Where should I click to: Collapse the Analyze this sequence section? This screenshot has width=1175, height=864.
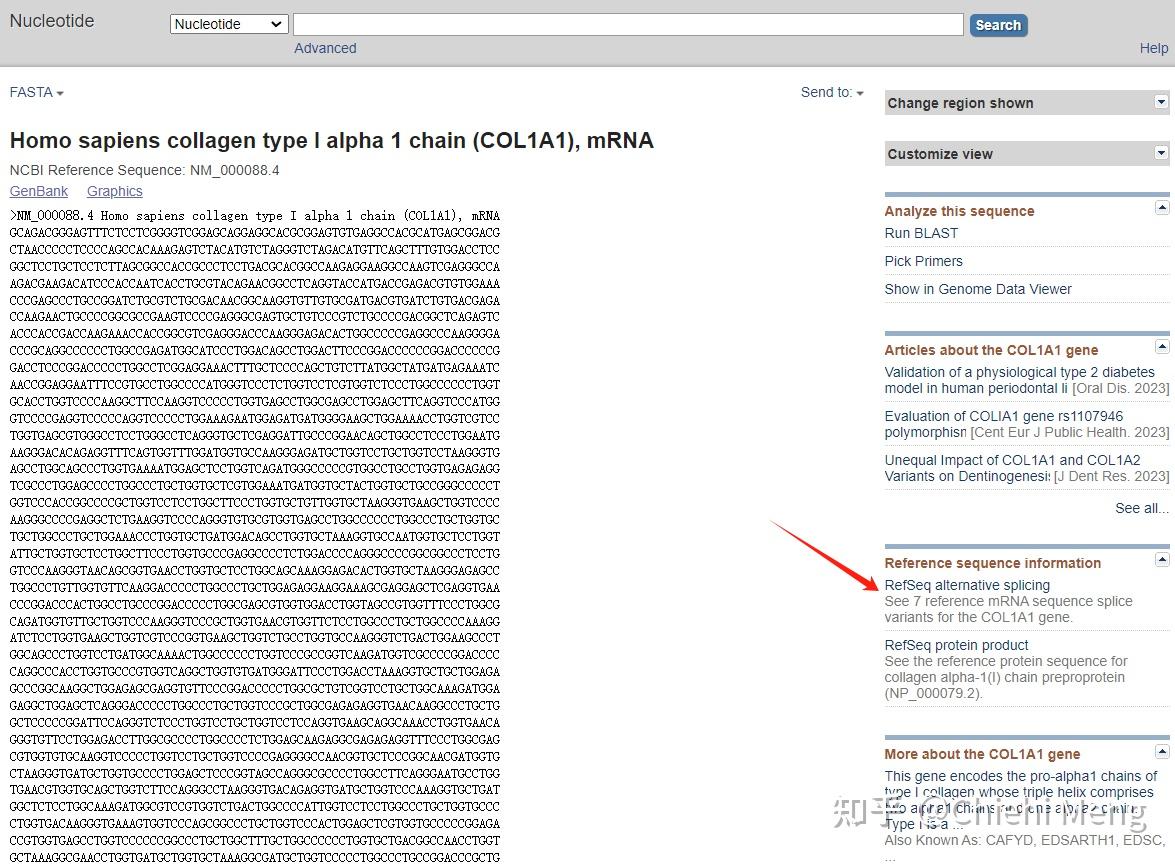point(1162,208)
